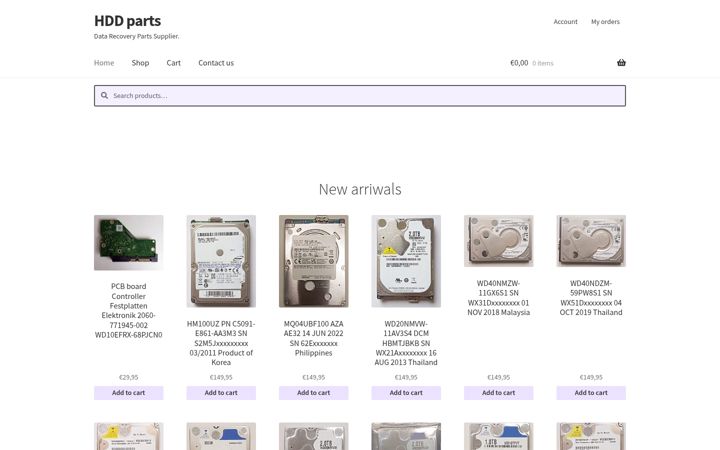Open WD40NDZM-59PW8S1 product title
Viewport: 720px width, 450px height.
591,298
